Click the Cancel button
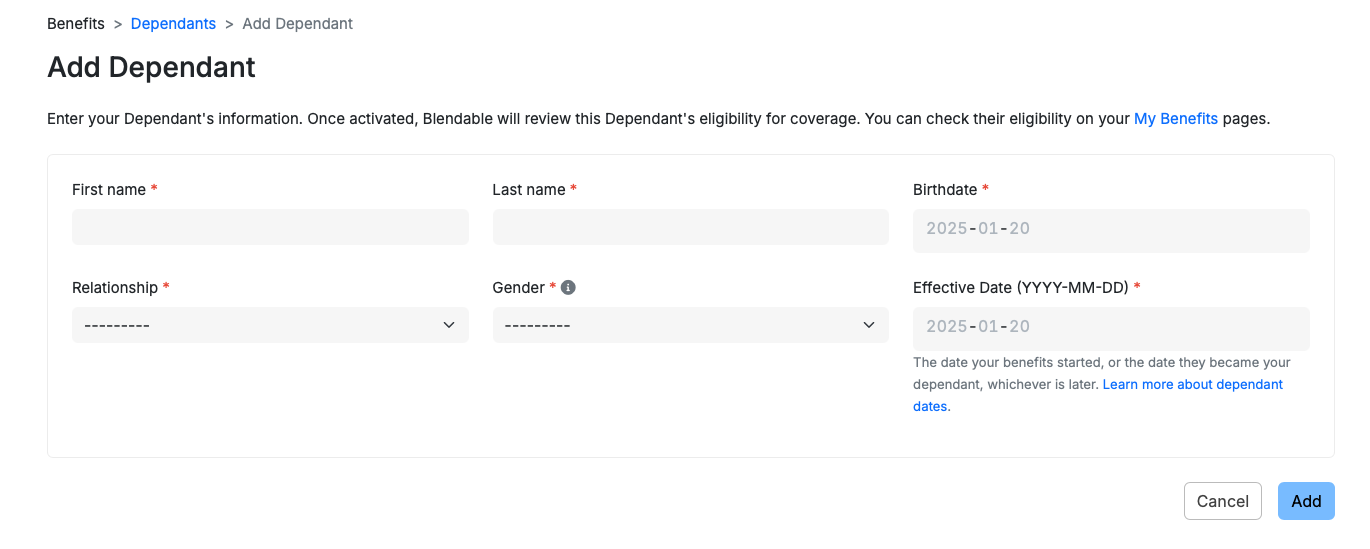This screenshot has width=1370, height=549. point(1222,501)
